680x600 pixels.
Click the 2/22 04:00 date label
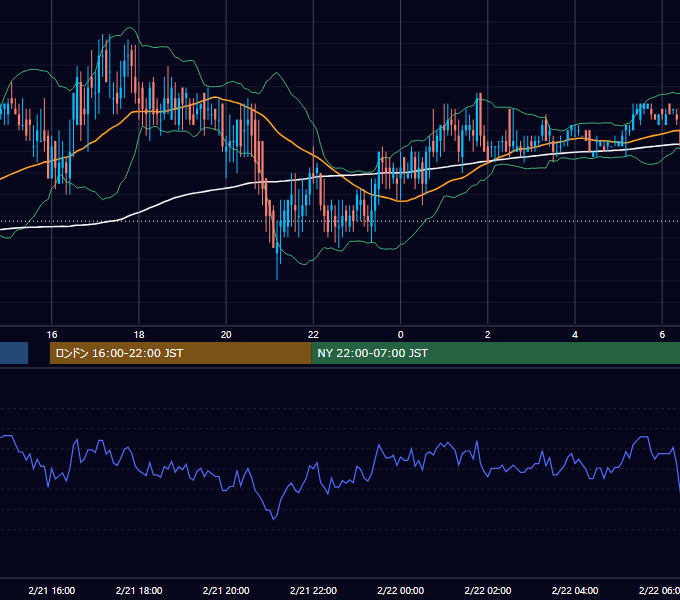click(575, 590)
